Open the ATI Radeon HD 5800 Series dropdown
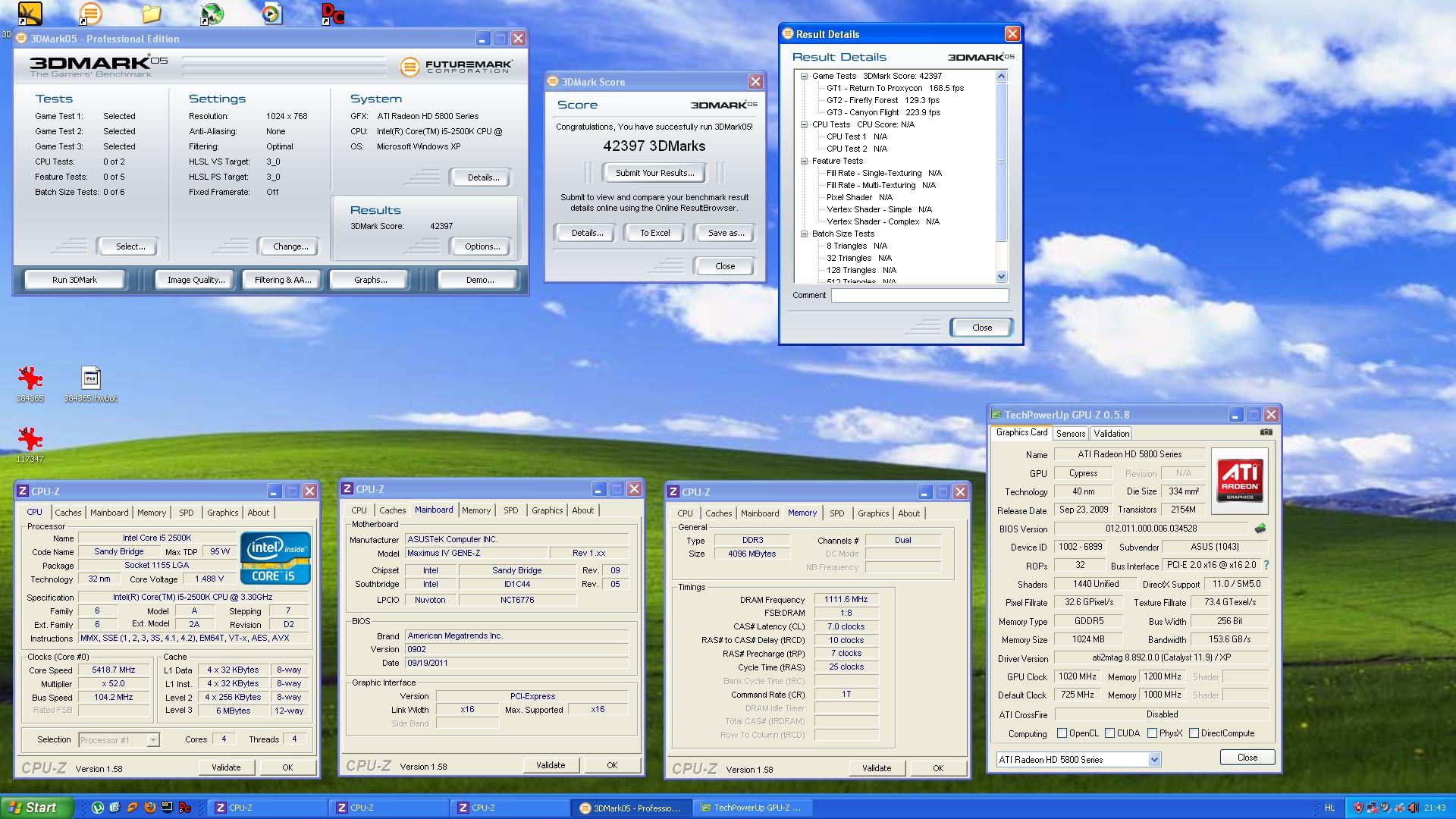1456x819 pixels. click(1153, 760)
